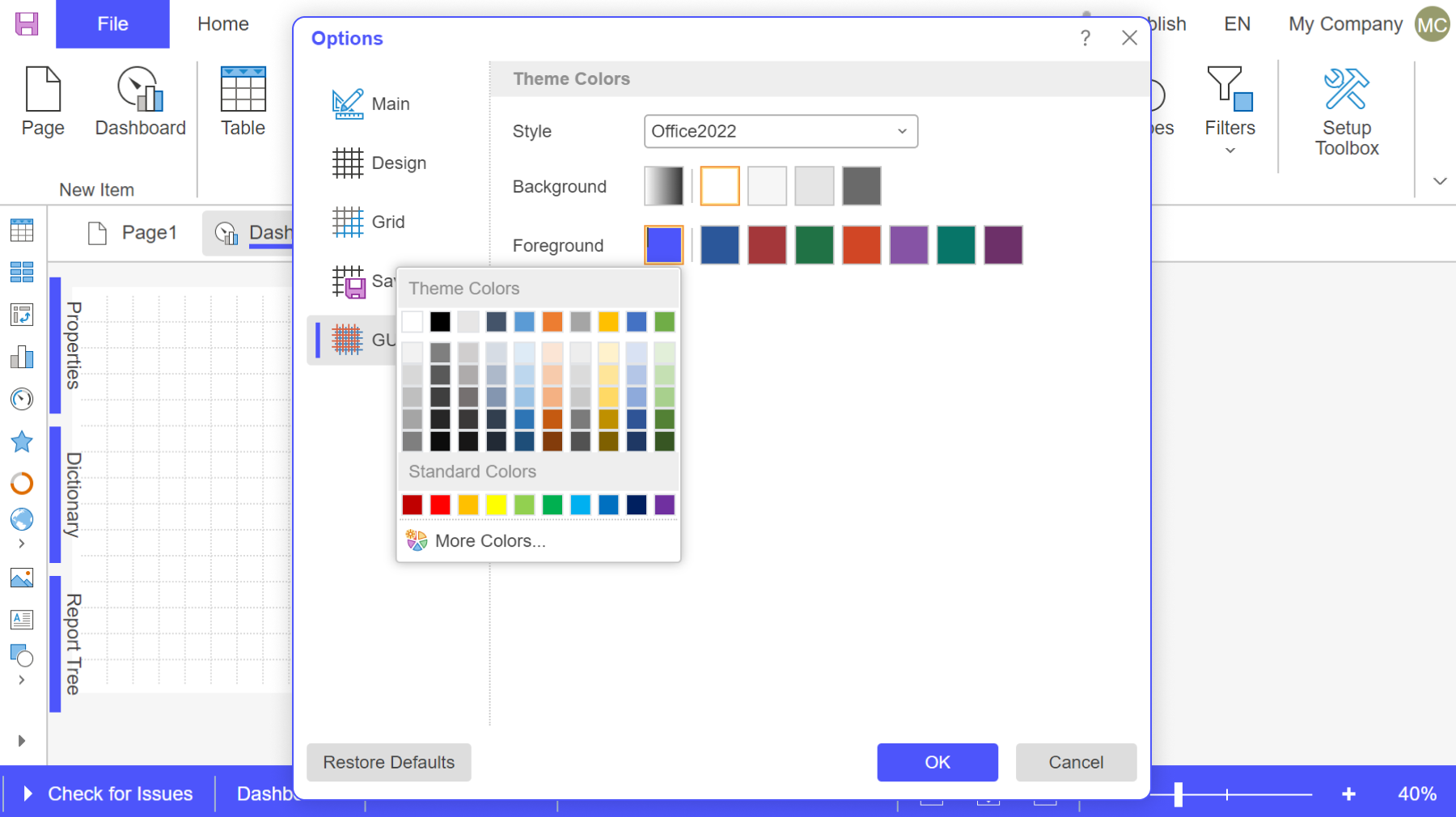Open the File menu tab
1456x817 pixels.
112,24
